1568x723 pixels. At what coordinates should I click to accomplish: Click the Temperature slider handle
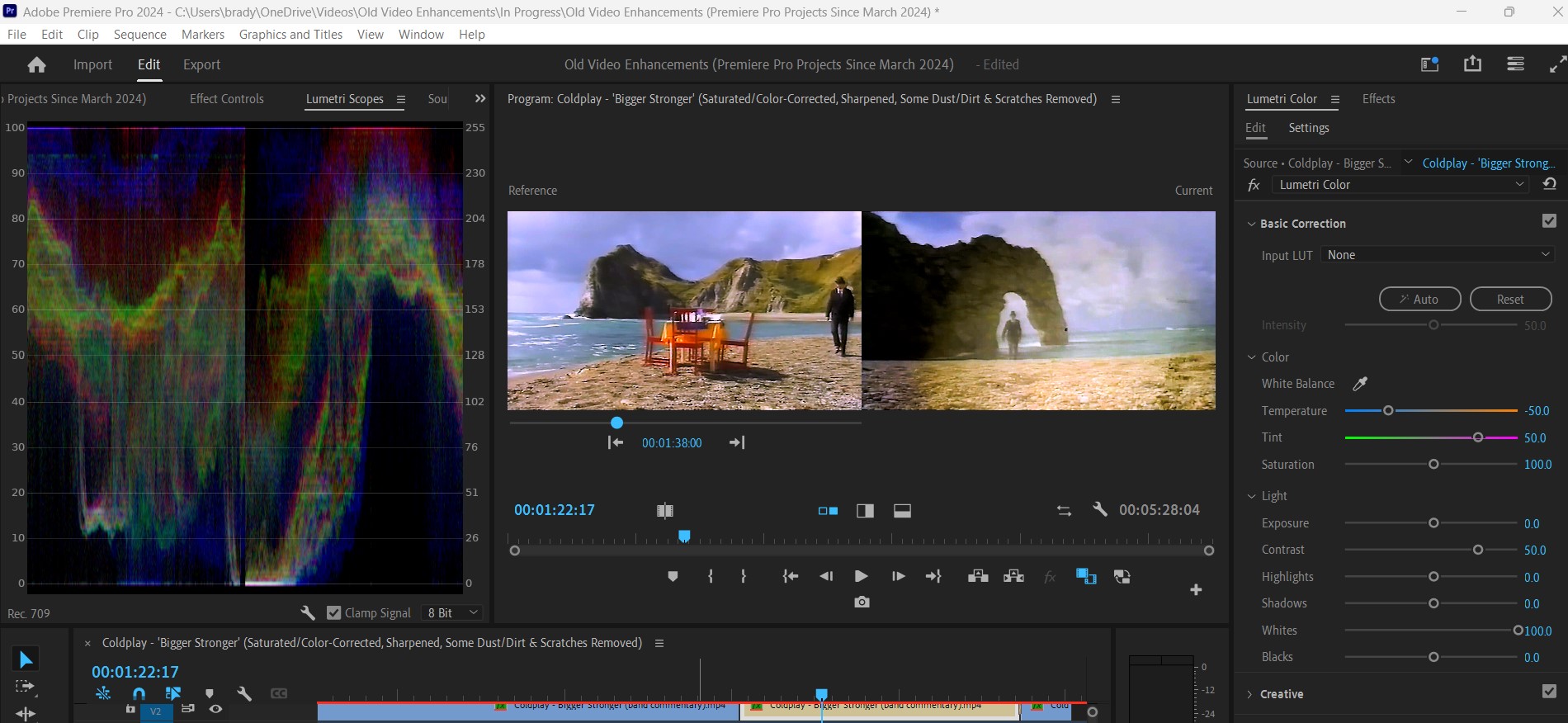[x=1388, y=410]
